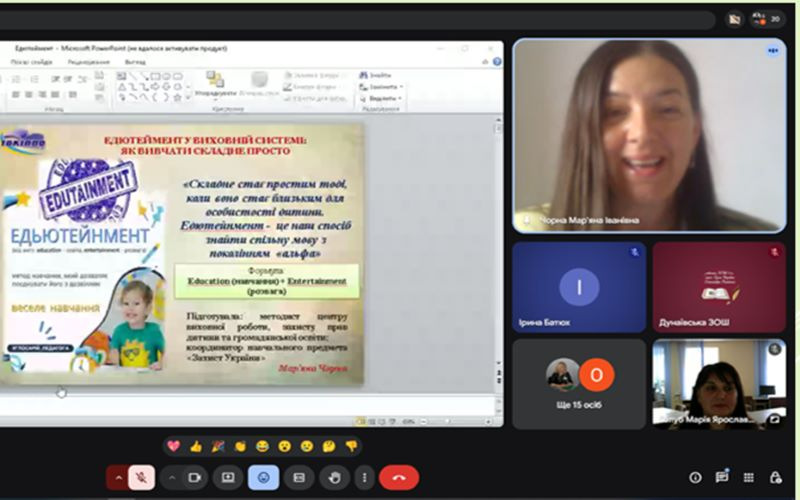Image resolution: width=800 pixels, height=500 pixels.
Task: Open the 'Упорядкувати' arrange dropdown
Action: tap(216, 85)
